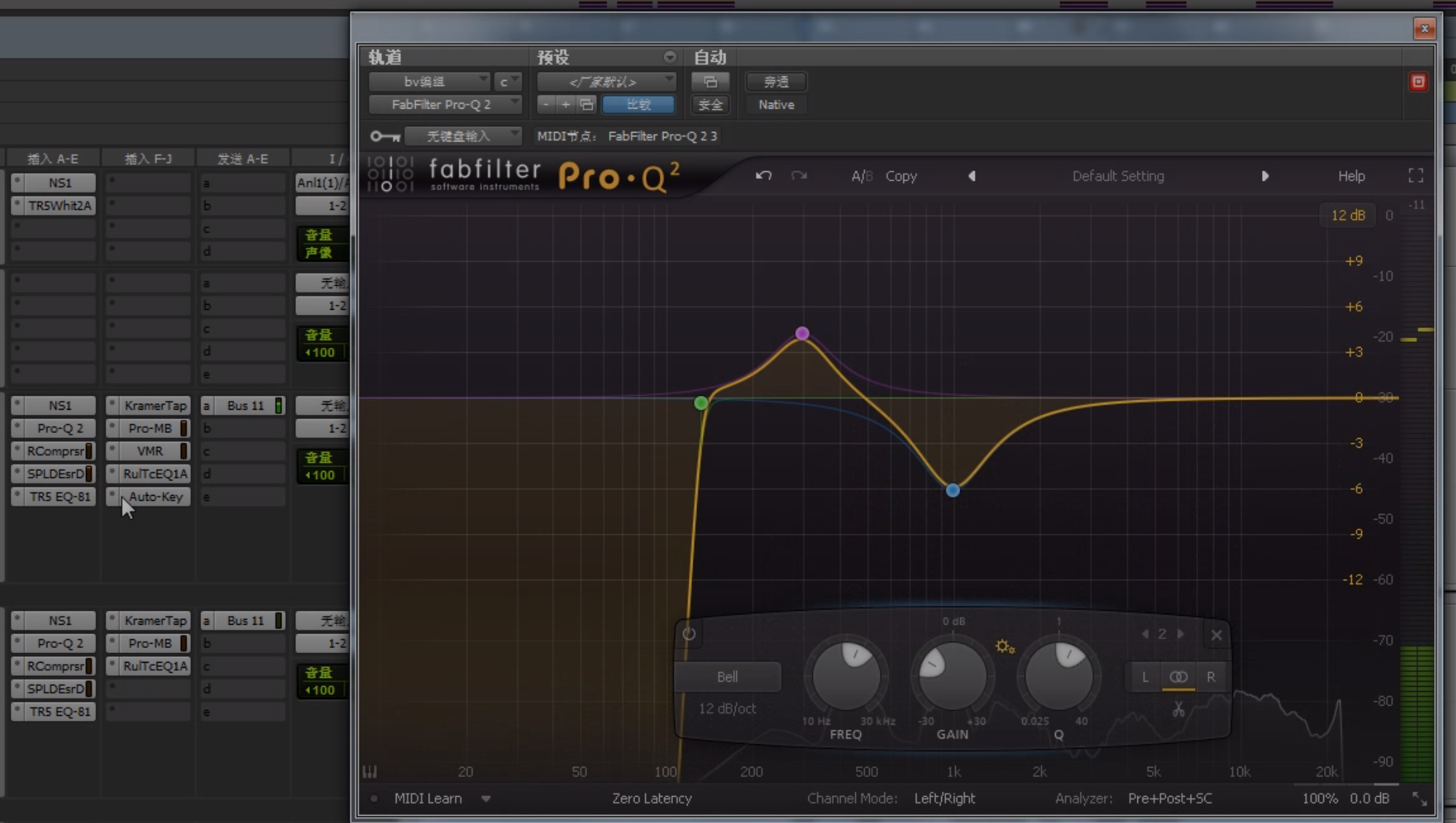Toggle full screen mode icon
This screenshot has width=1456, height=823.
point(1415,176)
